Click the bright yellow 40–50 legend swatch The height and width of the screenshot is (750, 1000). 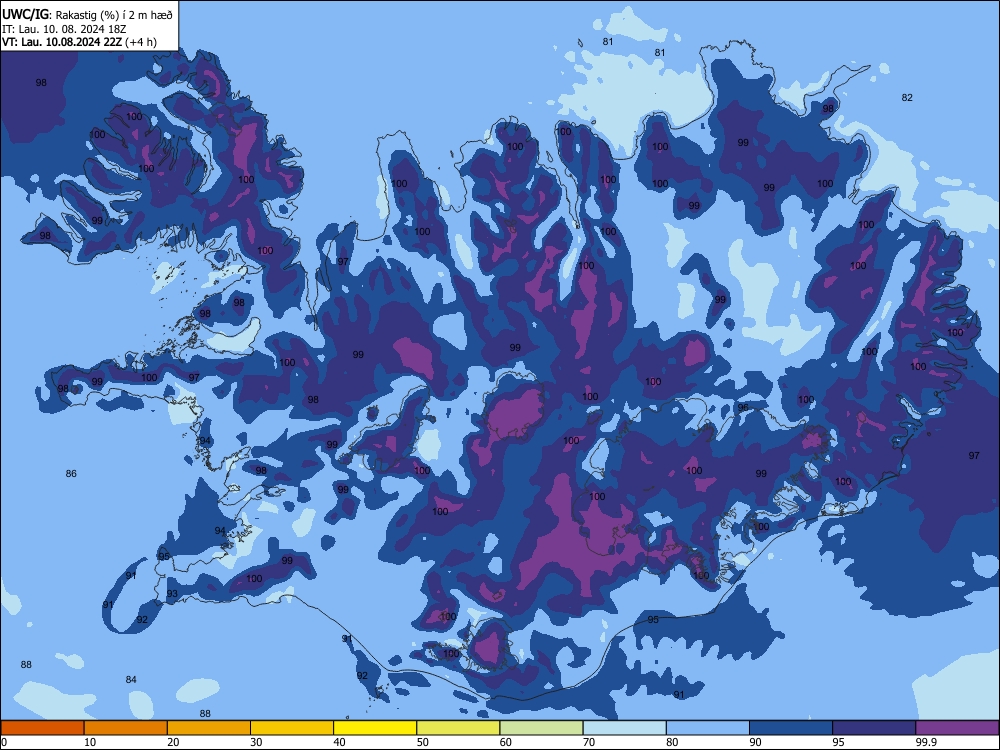point(375,728)
